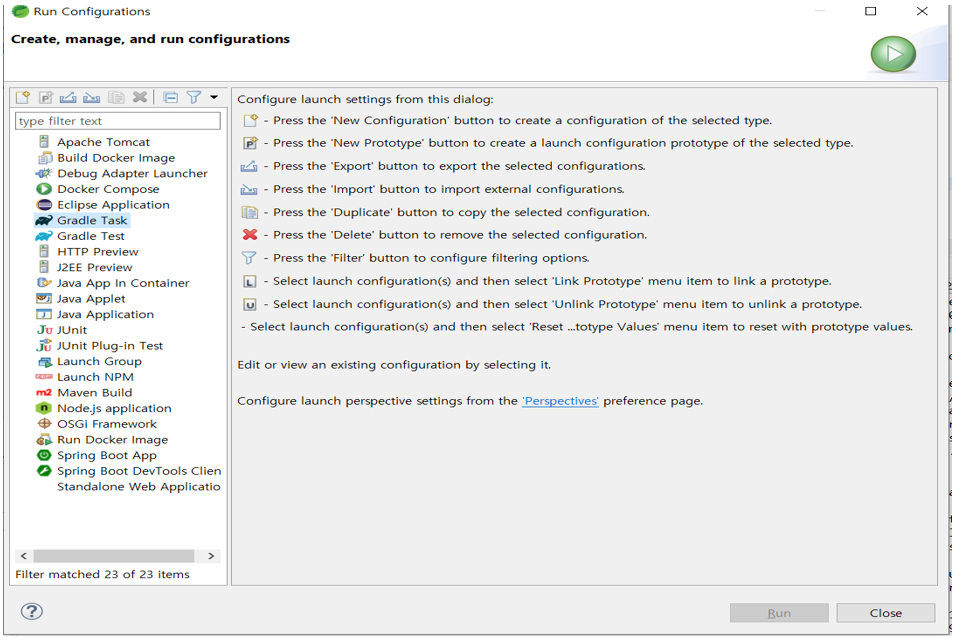
Task: Click the Java Application icon
Action: point(44,314)
